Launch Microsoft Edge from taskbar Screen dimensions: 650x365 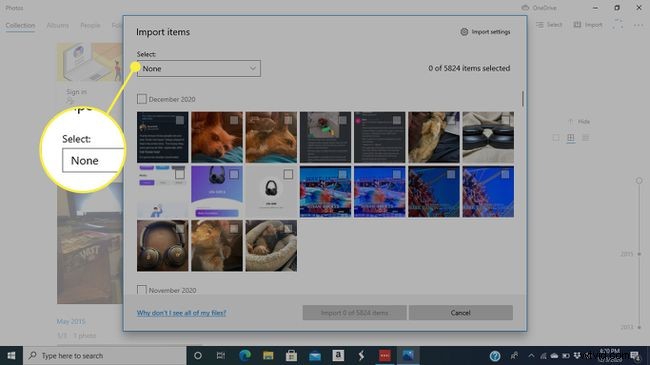245,355
